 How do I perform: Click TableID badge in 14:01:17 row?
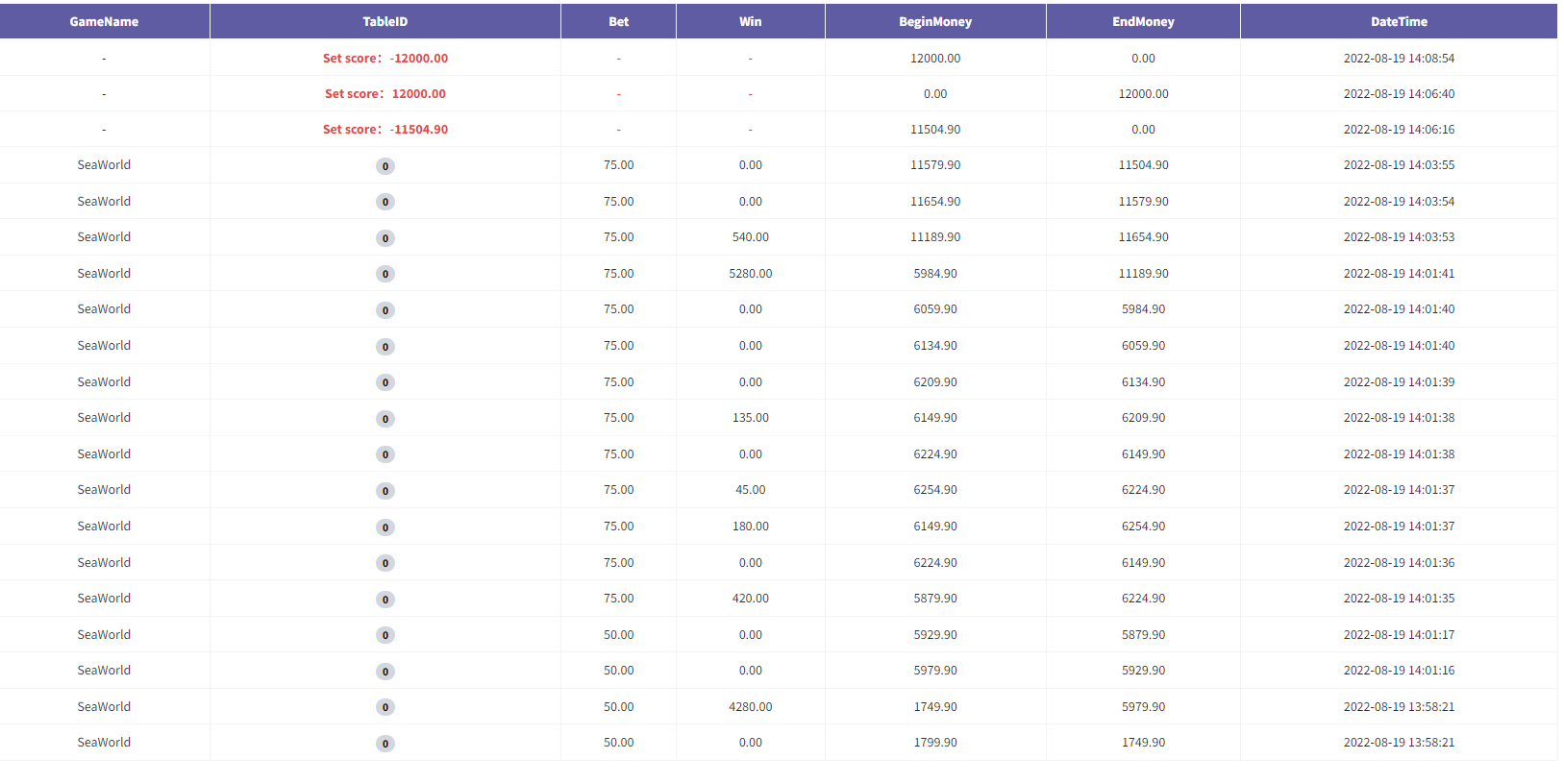coord(385,635)
